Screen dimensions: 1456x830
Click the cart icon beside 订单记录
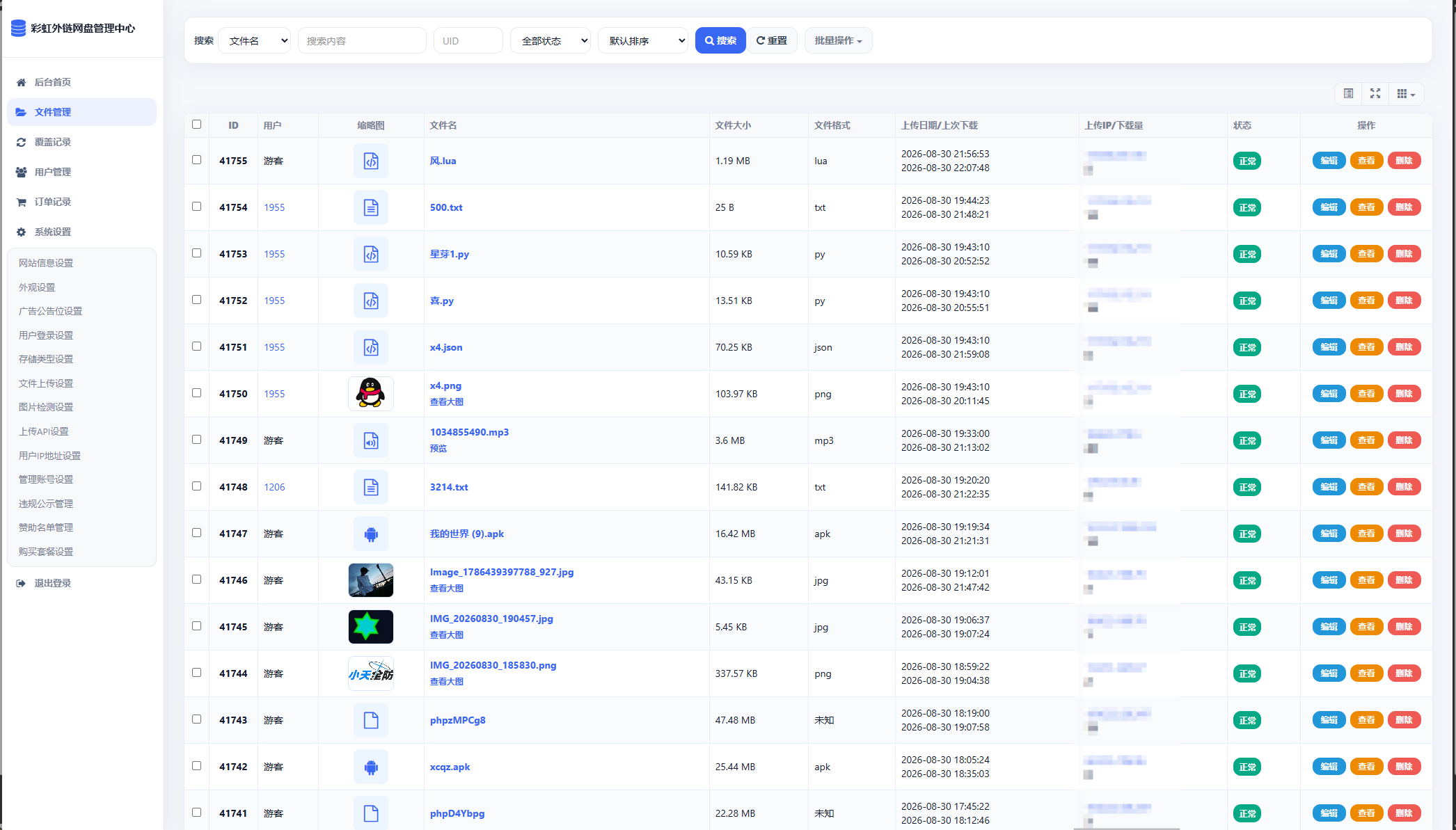(21, 202)
